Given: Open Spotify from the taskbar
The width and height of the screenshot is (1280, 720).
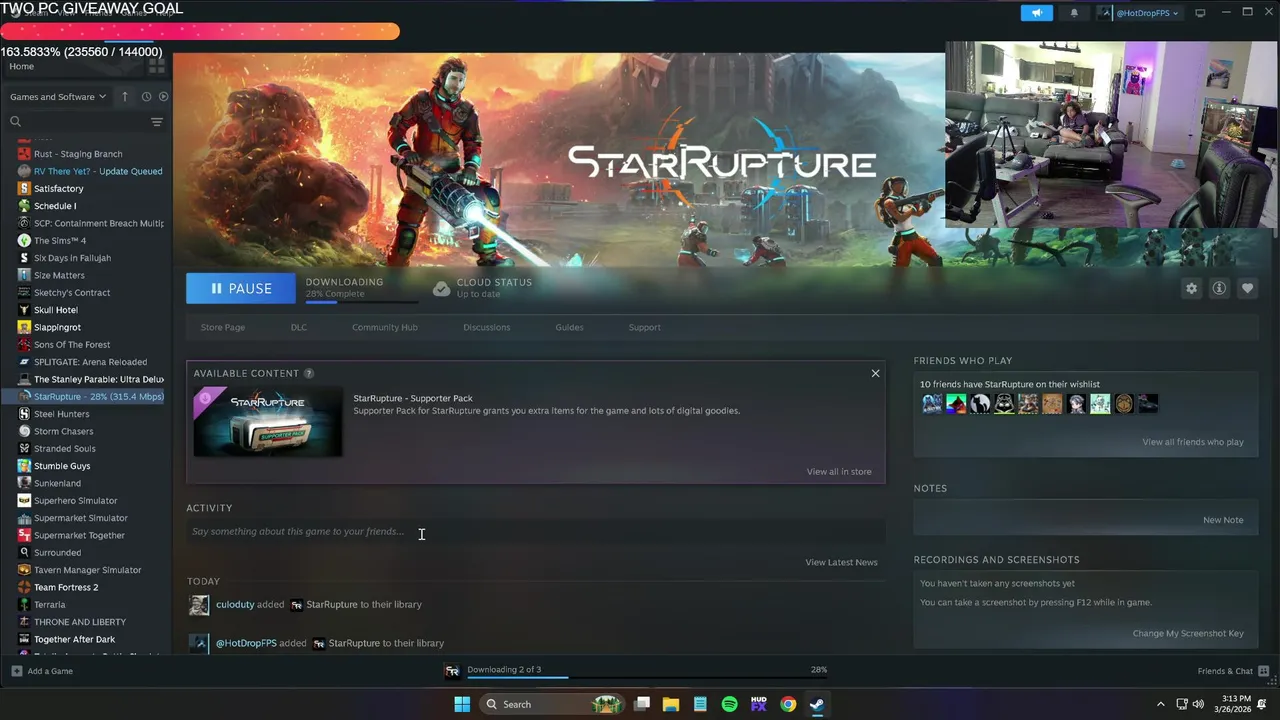Looking at the screenshot, I should pos(729,704).
